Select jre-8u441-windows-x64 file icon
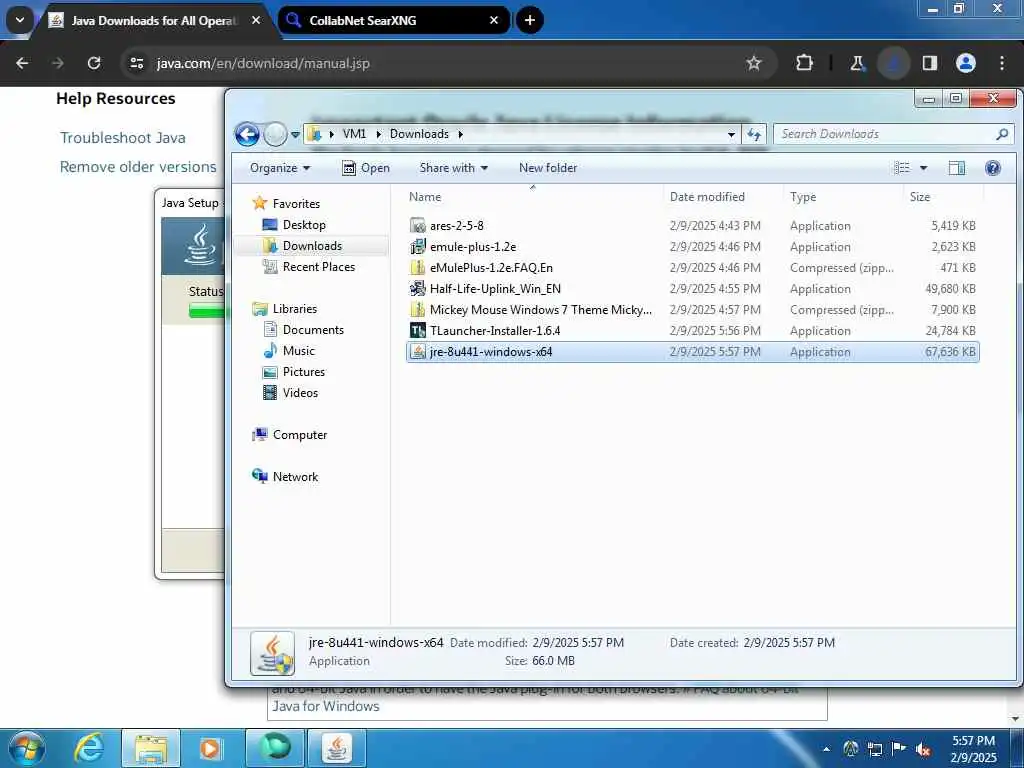This screenshot has height=768, width=1024. pyautogui.click(x=418, y=351)
